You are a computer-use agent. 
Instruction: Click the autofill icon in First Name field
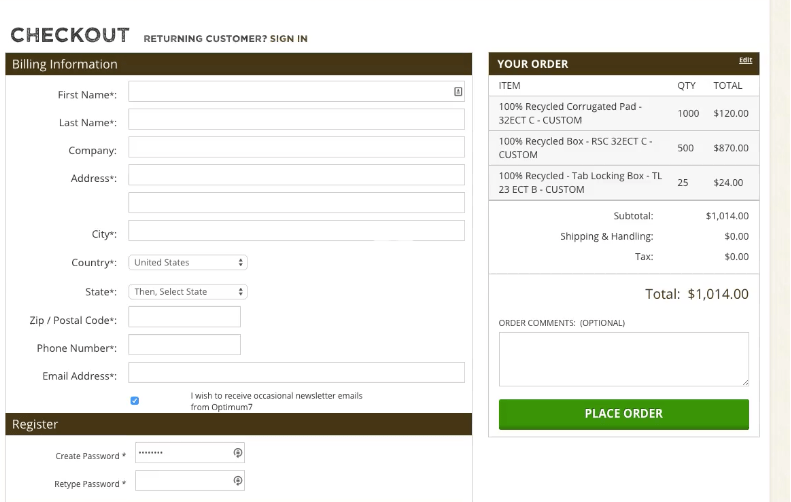[458, 91]
